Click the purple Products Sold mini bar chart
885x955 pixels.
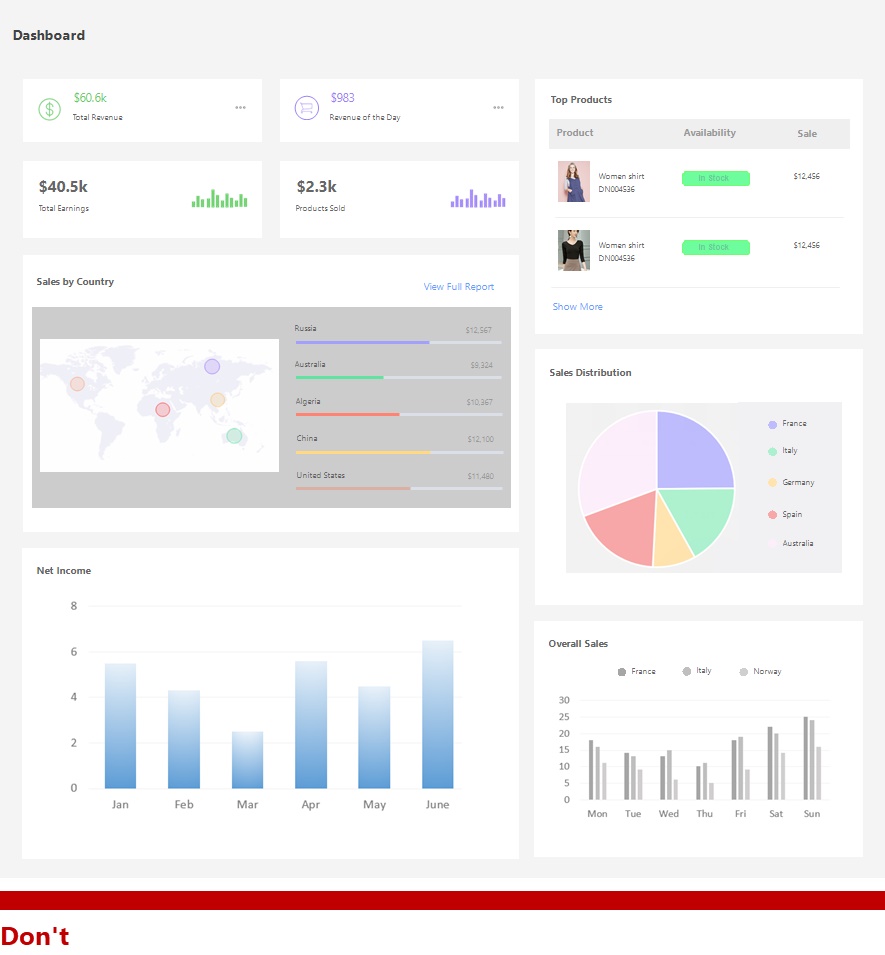pyautogui.click(x=478, y=199)
